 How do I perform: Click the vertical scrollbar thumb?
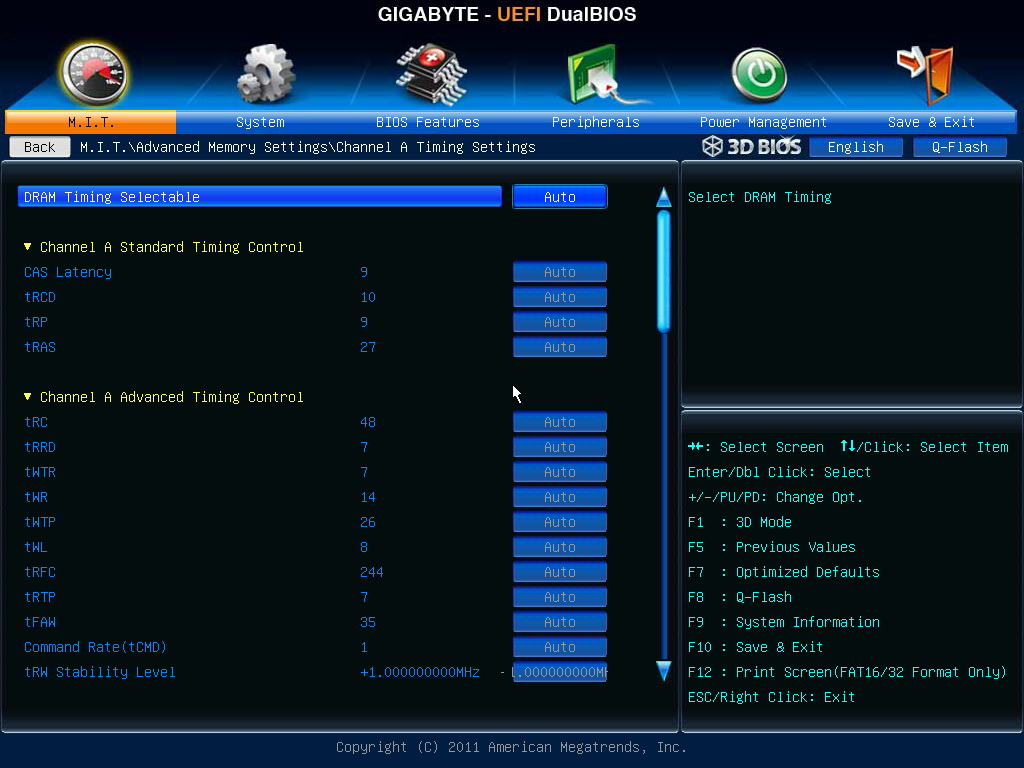pyautogui.click(x=664, y=270)
